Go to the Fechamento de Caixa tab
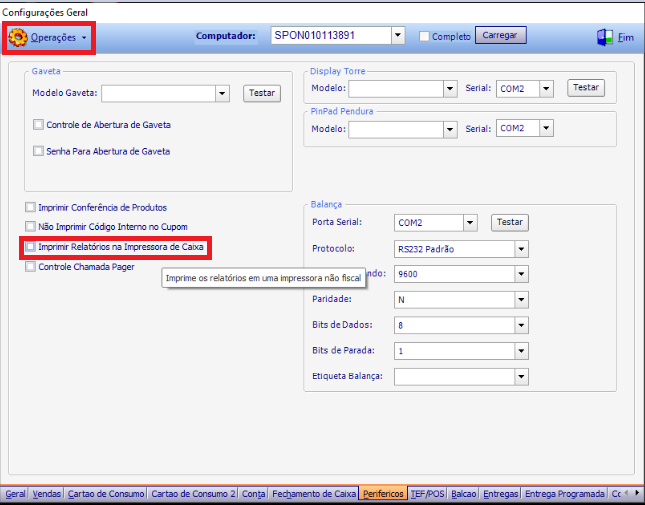645x505 pixels. (314, 493)
